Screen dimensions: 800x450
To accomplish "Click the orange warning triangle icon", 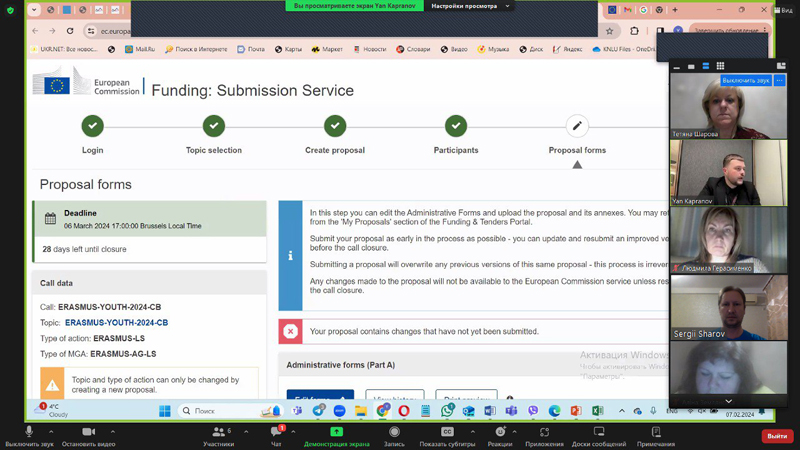I will [x=52, y=385].
